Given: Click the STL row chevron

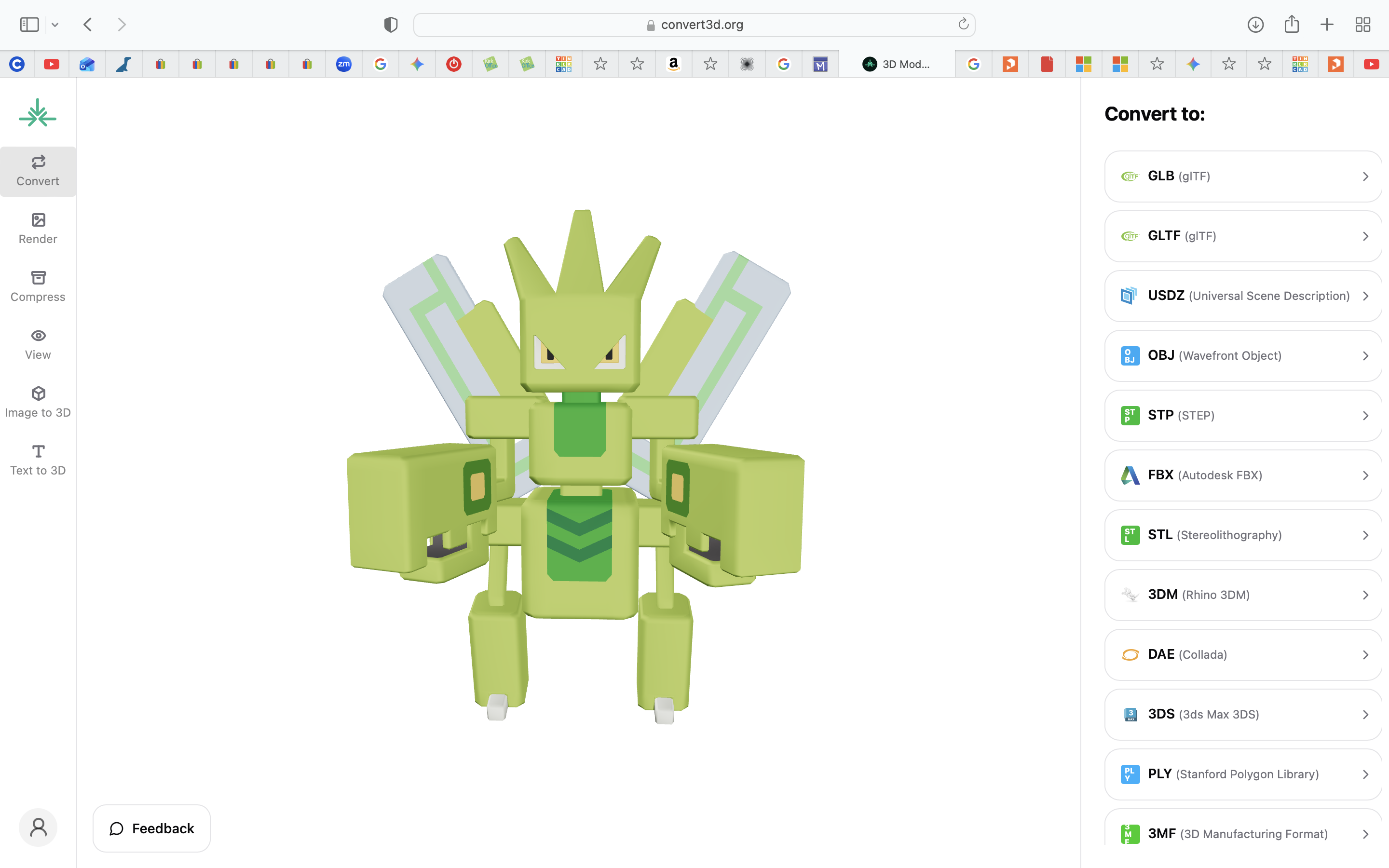Looking at the screenshot, I should point(1365,534).
